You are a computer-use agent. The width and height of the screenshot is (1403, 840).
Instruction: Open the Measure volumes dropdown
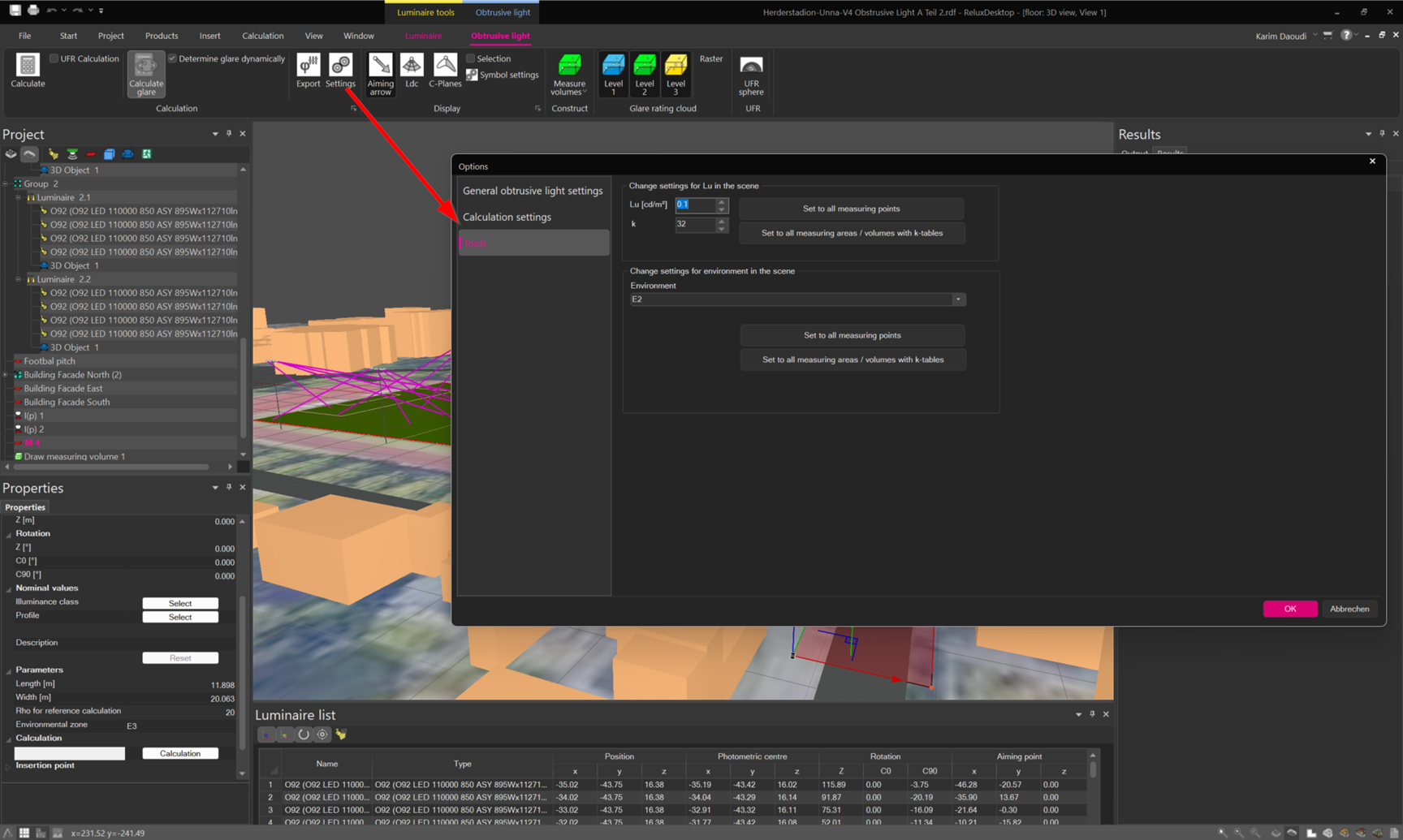point(568,75)
